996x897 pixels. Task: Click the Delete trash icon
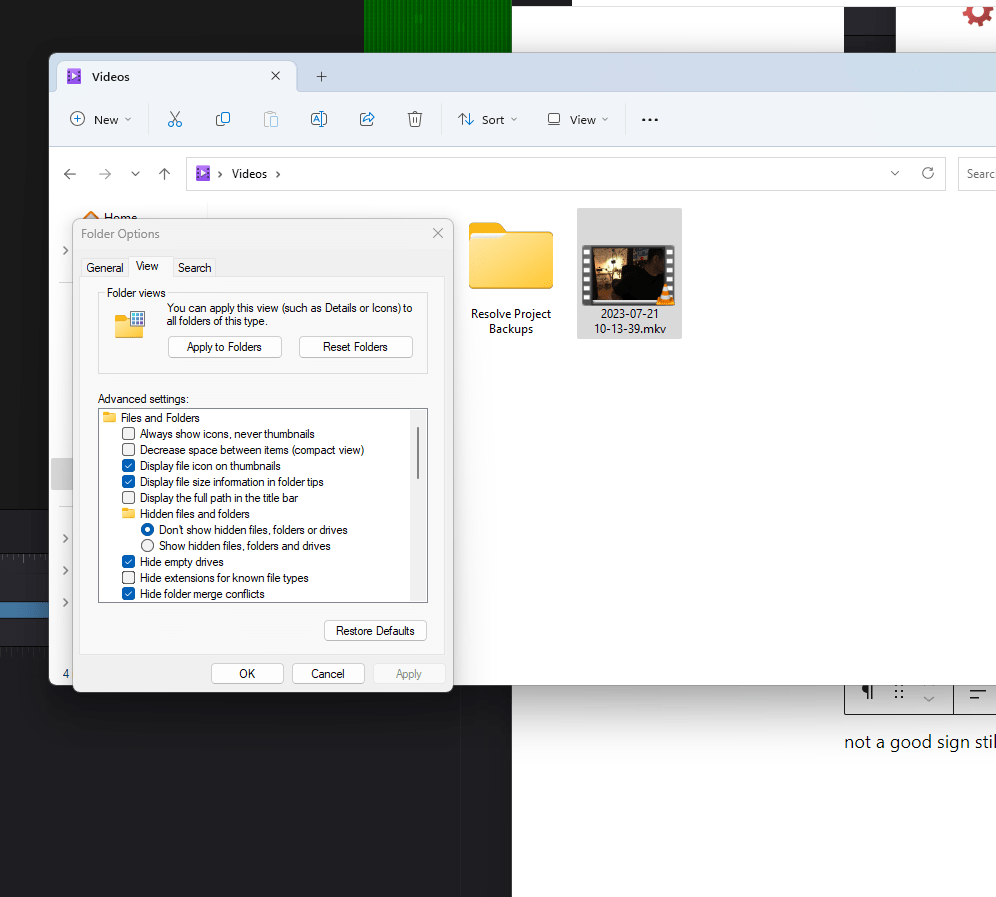pos(415,119)
